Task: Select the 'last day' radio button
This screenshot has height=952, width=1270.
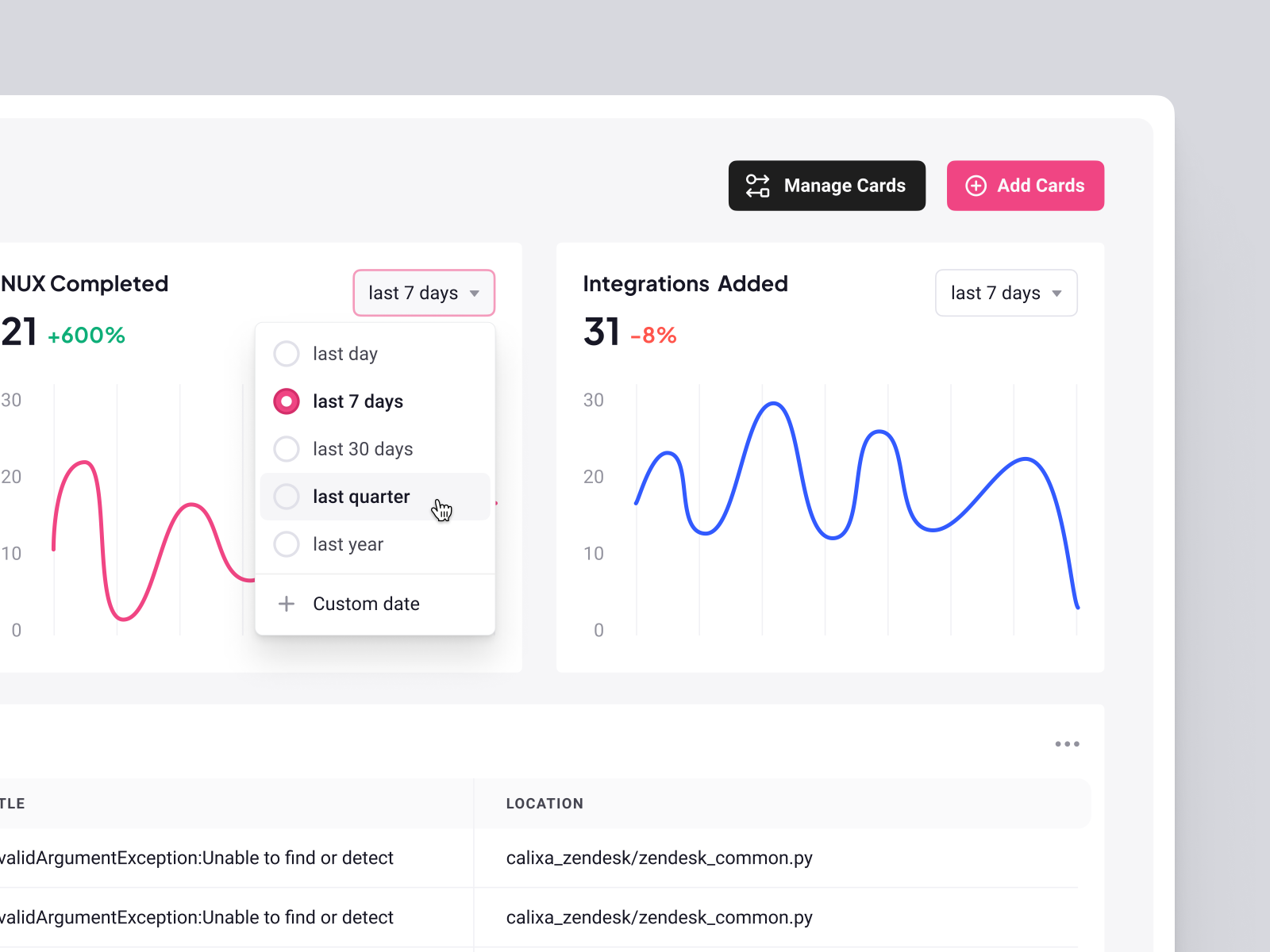Action: click(x=286, y=353)
